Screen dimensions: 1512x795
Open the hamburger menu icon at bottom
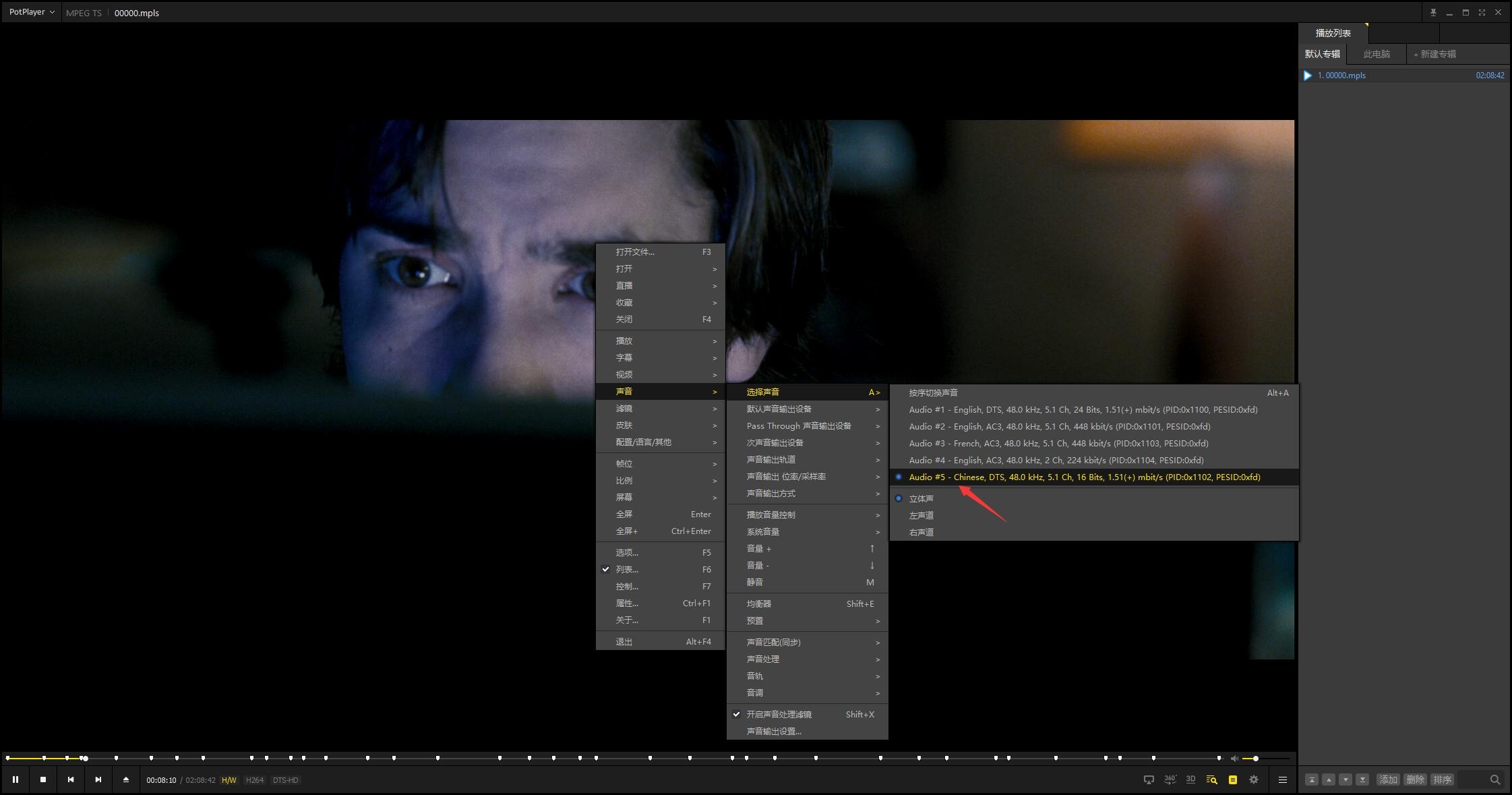pyautogui.click(x=1283, y=779)
